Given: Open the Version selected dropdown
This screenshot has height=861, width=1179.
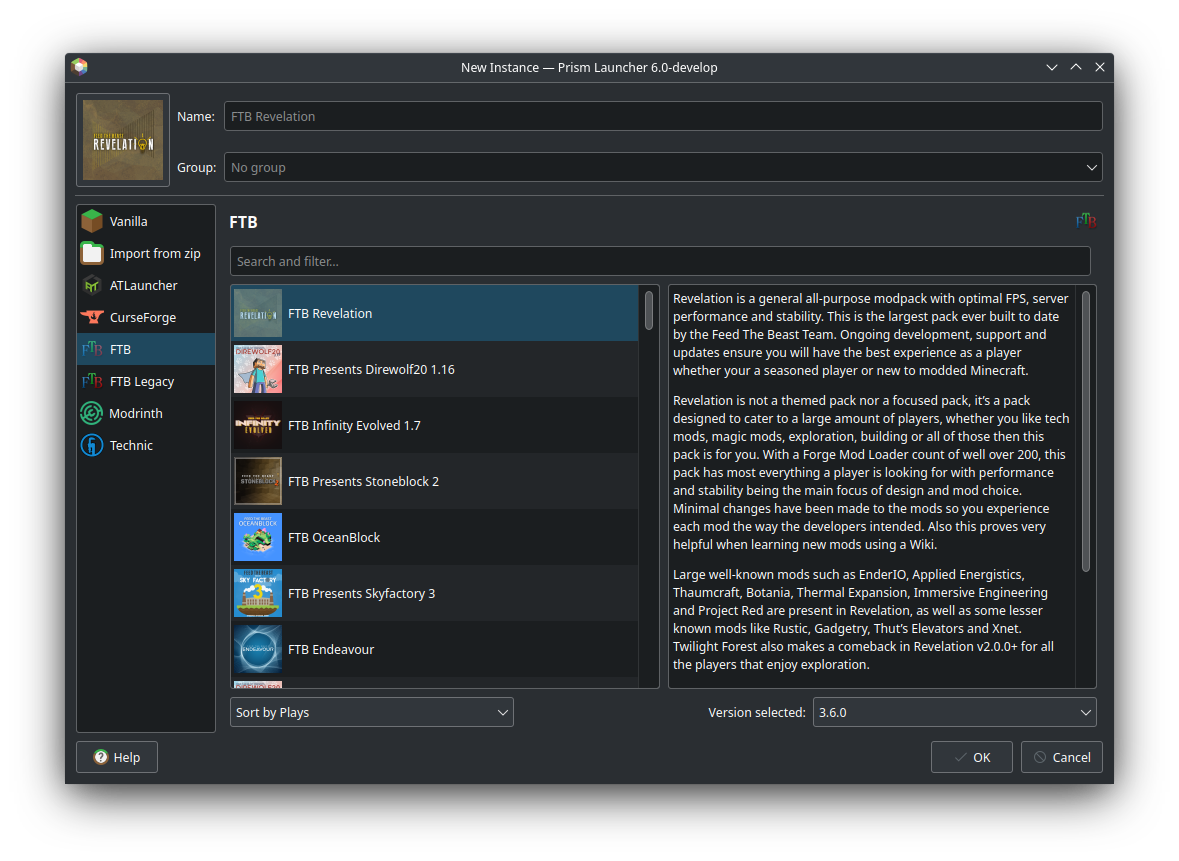Looking at the screenshot, I should [x=954, y=712].
